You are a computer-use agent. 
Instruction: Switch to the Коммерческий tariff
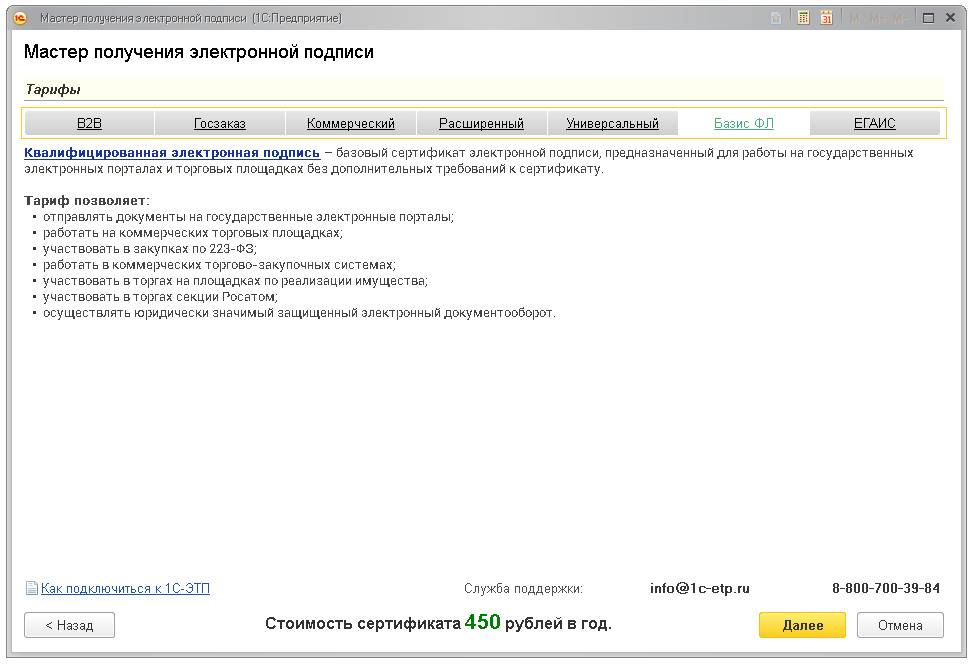351,123
